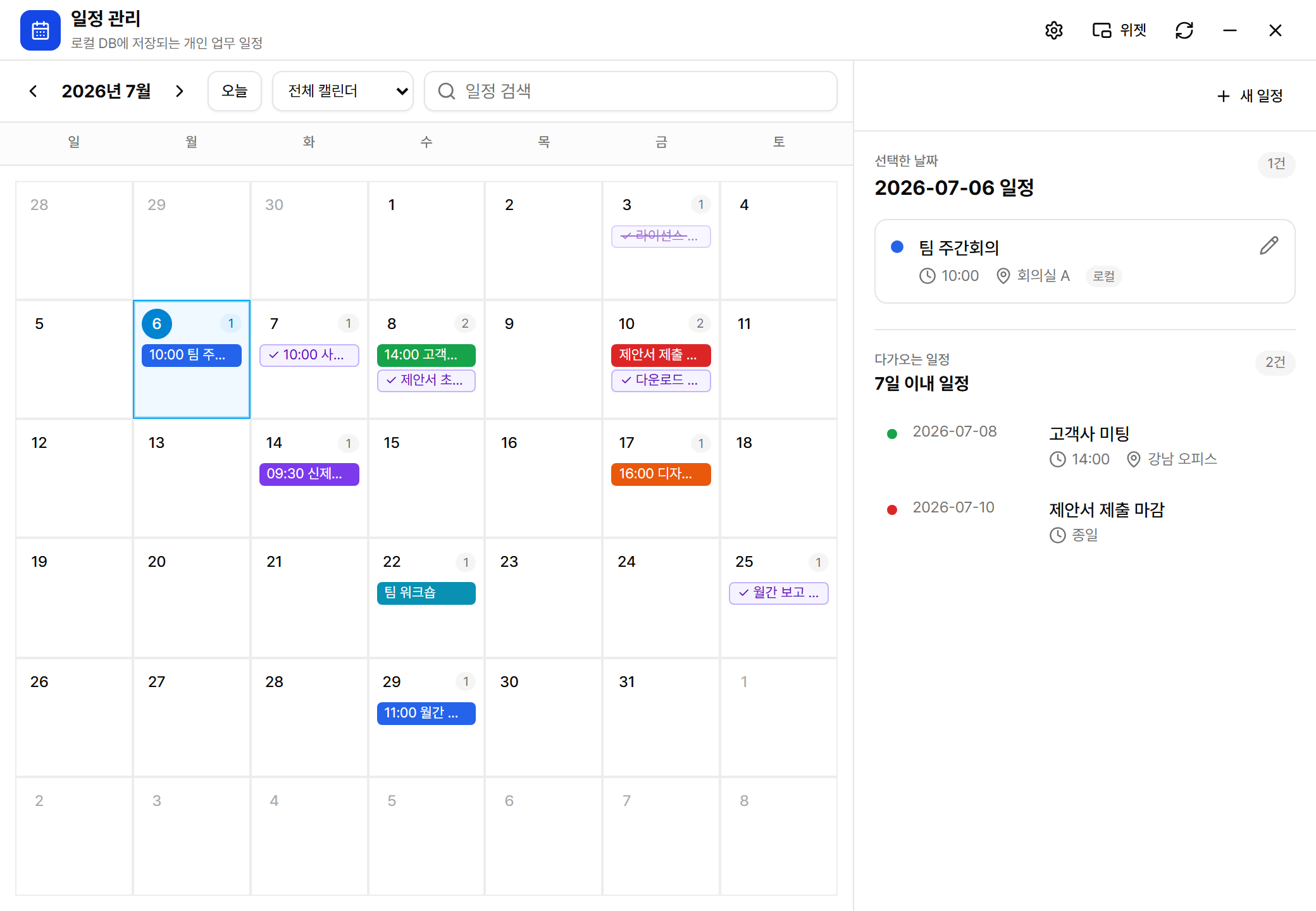Open the 09:30 신제... event on July 14
The image size is (1316, 911).
click(309, 474)
